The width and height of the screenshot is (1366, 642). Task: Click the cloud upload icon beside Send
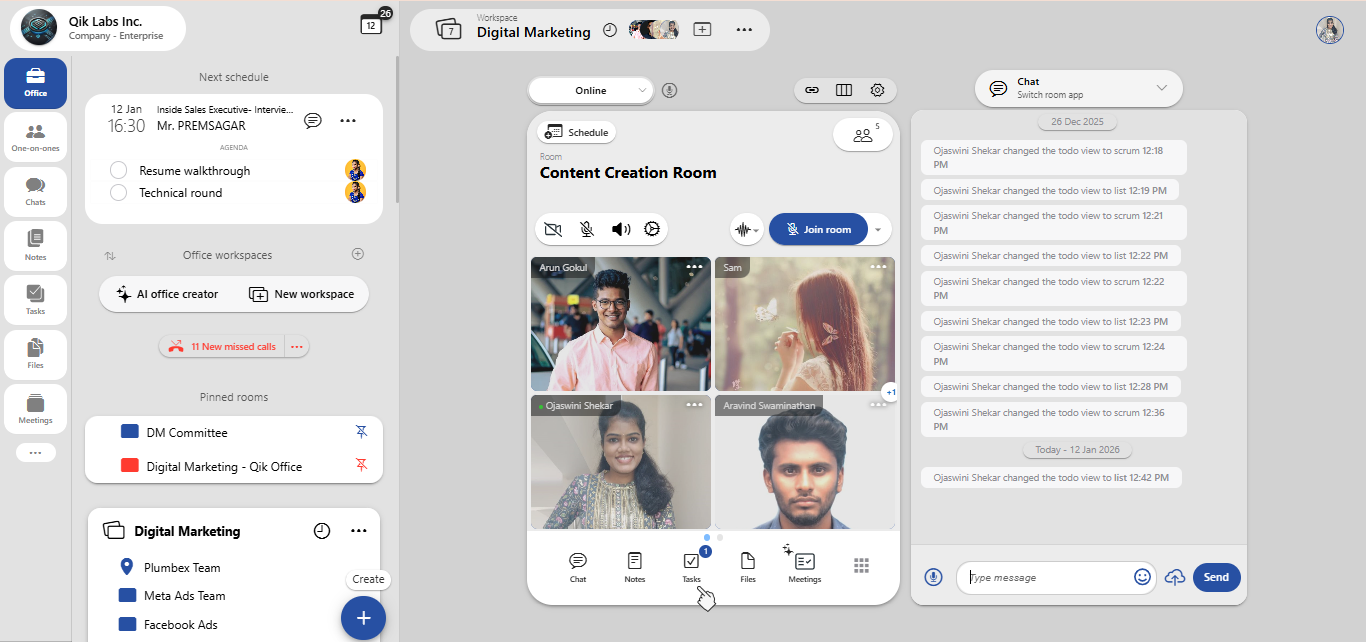[x=1176, y=577]
